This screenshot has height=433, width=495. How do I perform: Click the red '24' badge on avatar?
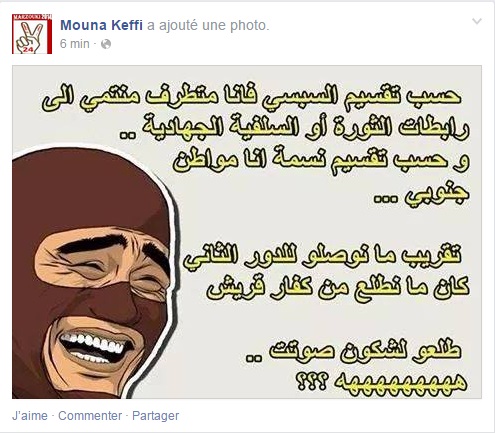tap(28, 50)
